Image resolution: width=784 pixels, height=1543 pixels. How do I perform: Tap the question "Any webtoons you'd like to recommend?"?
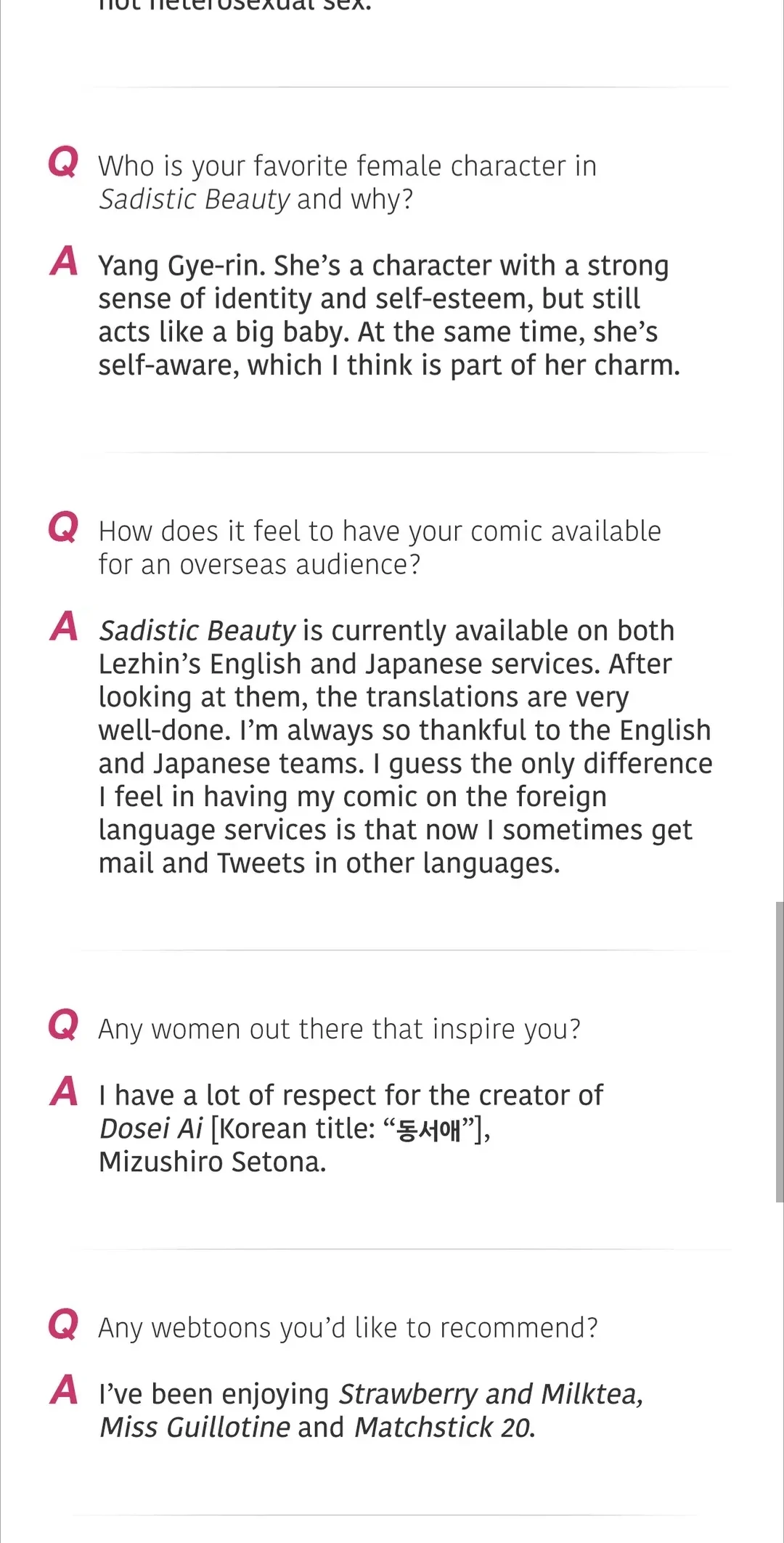(x=348, y=1328)
